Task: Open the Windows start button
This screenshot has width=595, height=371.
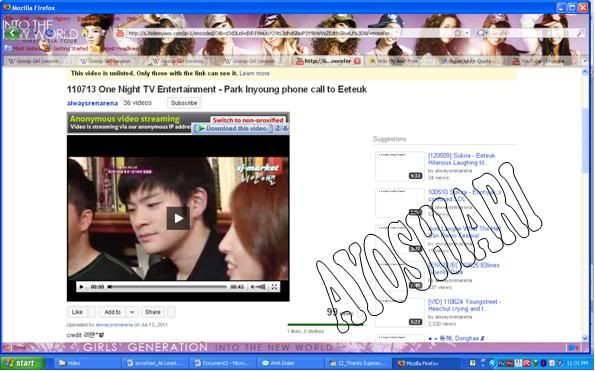Action: [22, 363]
